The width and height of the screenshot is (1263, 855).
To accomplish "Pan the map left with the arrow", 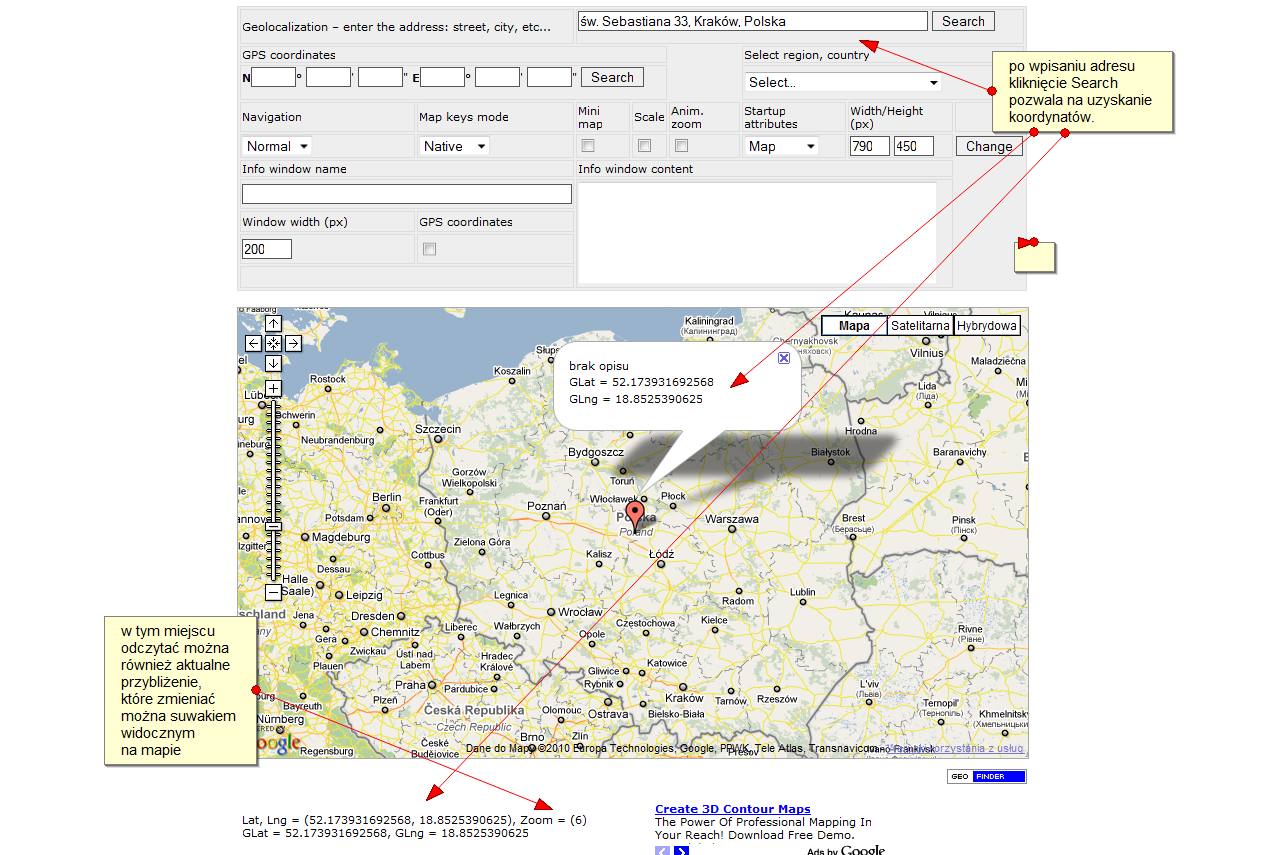I will point(254,343).
